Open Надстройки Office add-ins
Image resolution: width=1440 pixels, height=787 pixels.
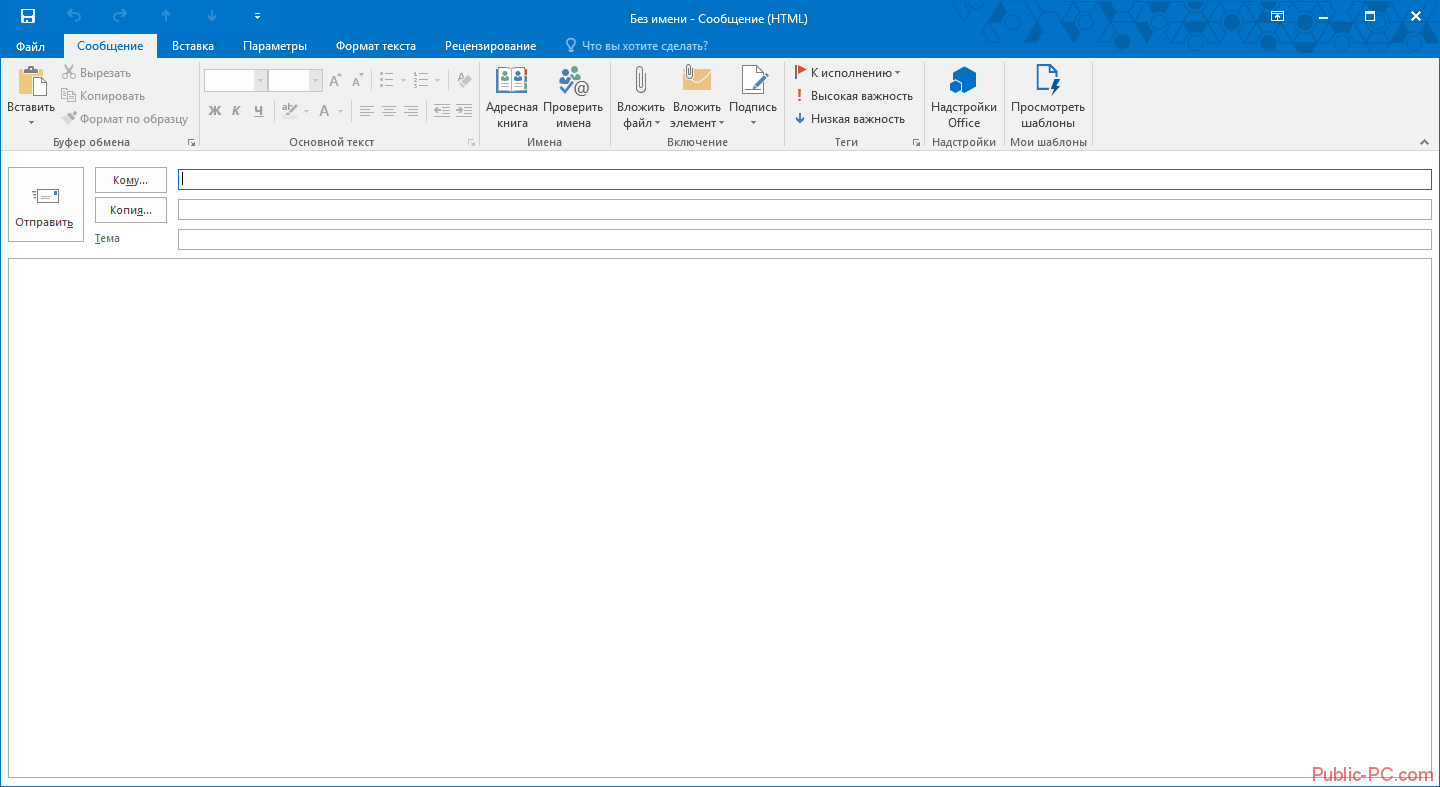964,97
